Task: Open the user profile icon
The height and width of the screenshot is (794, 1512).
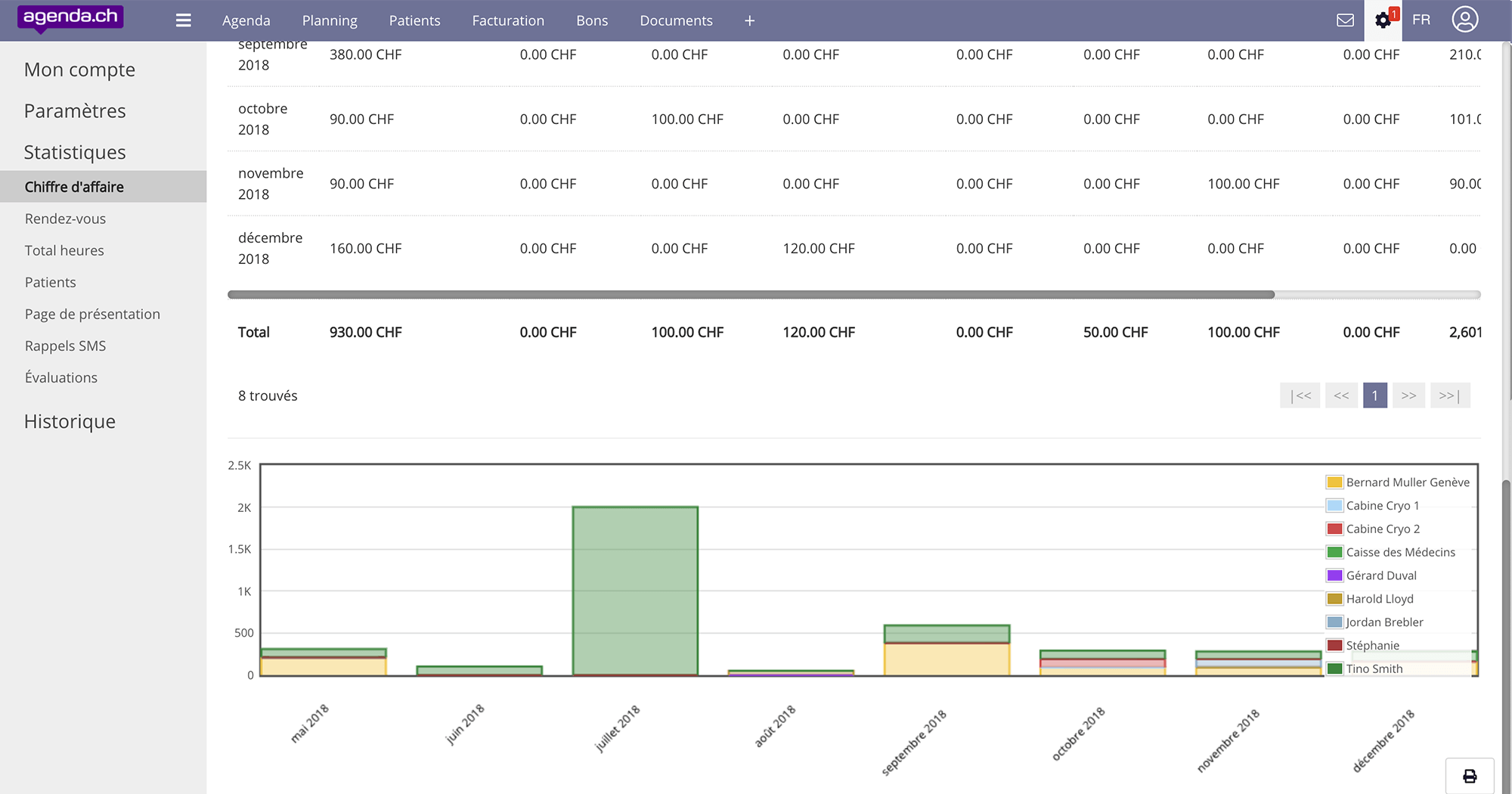Action: click(1464, 20)
